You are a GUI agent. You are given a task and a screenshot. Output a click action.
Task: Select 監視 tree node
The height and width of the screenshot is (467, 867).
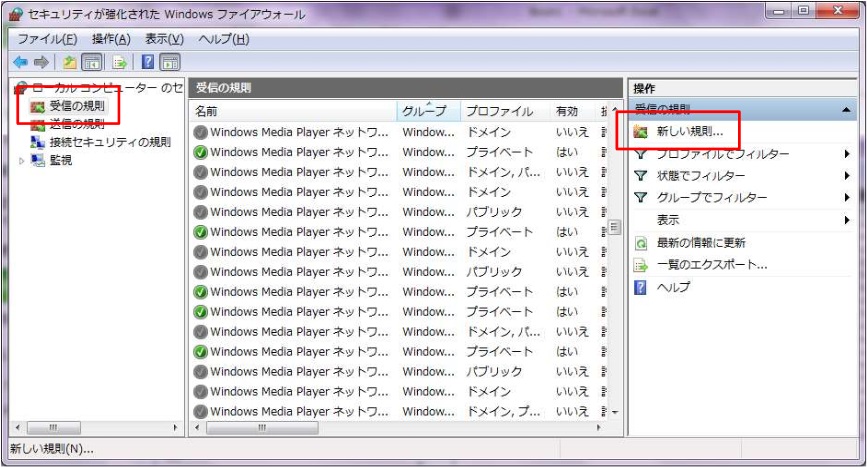(x=61, y=160)
